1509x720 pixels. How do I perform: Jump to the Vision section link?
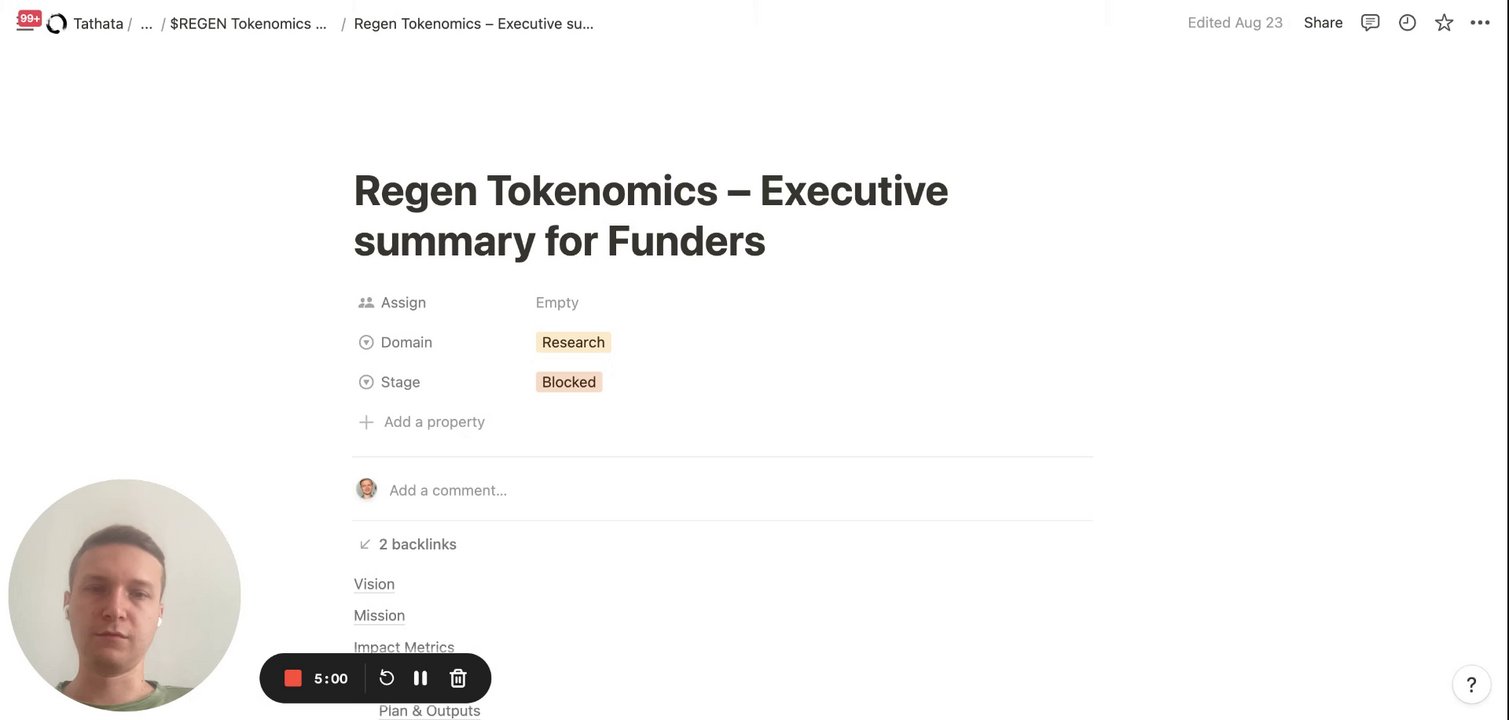click(x=374, y=584)
